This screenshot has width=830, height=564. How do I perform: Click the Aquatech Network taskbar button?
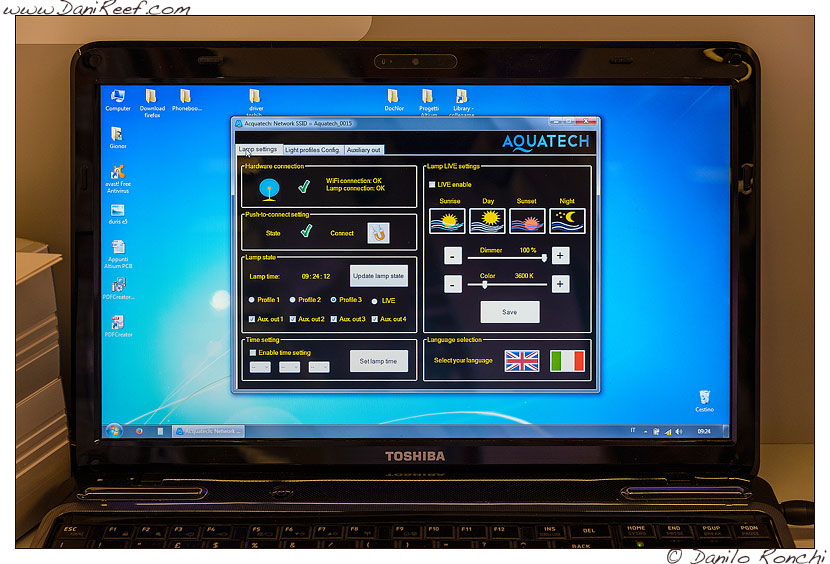pos(209,431)
